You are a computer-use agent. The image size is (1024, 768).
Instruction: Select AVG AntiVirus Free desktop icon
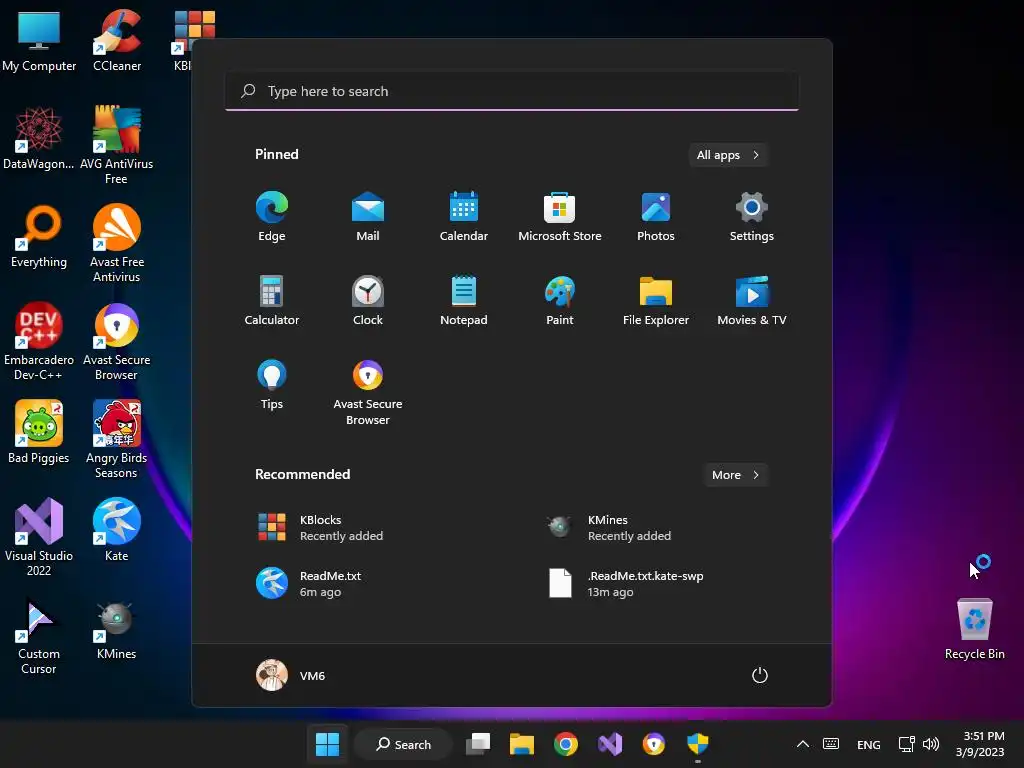(x=117, y=146)
